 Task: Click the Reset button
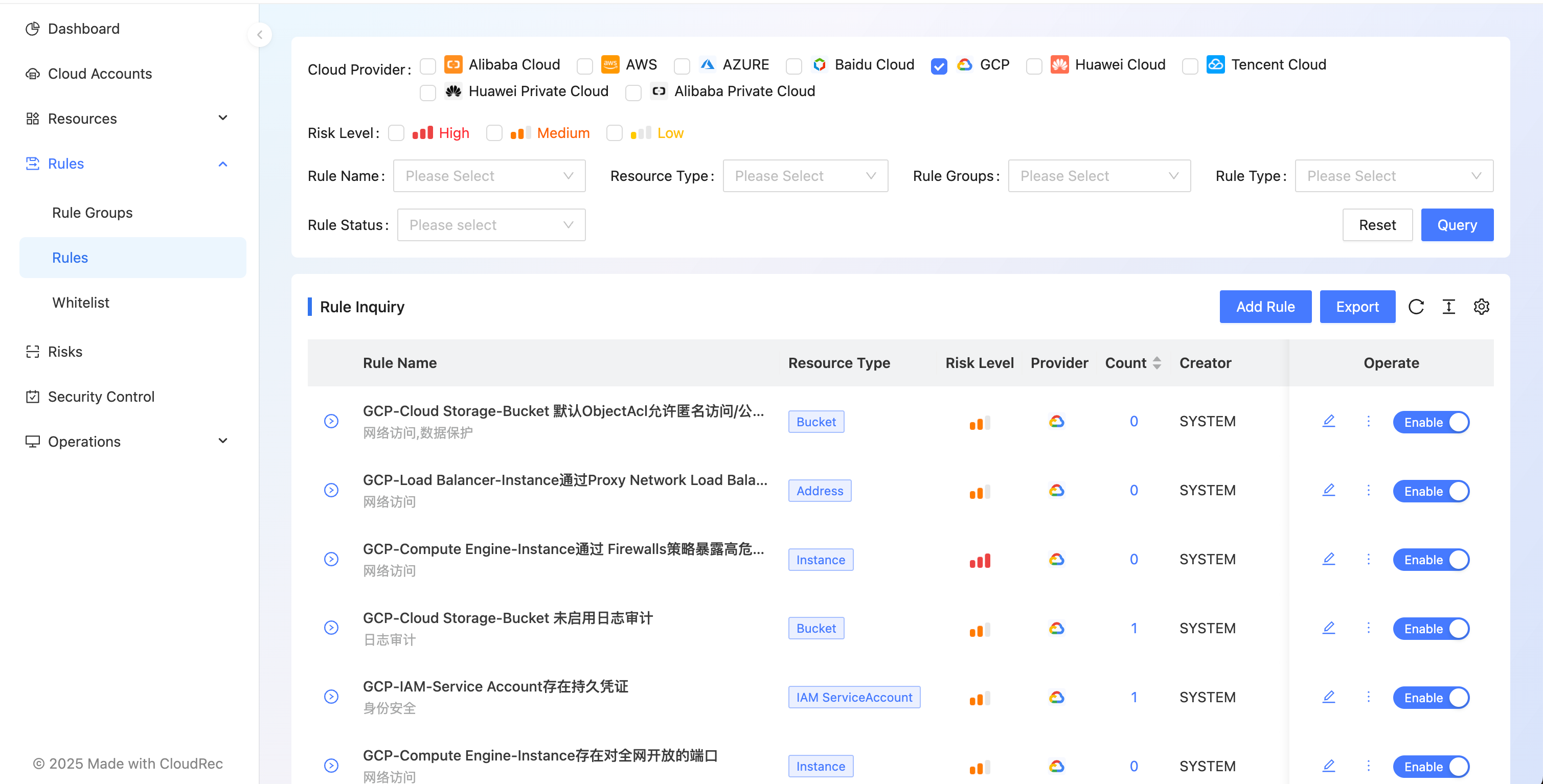tap(1377, 225)
